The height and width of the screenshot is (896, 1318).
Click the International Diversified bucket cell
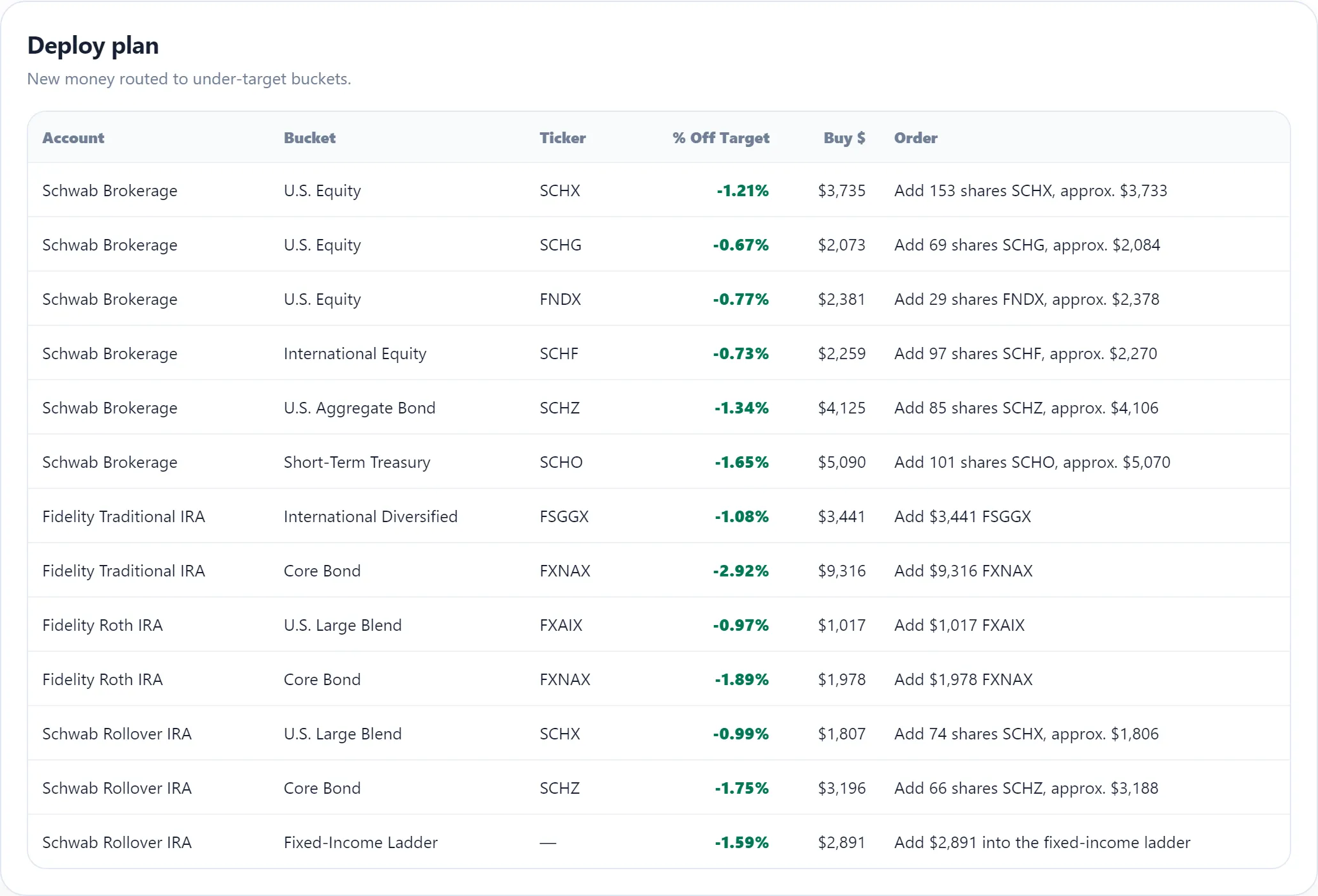pyautogui.click(x=370, y=516)
